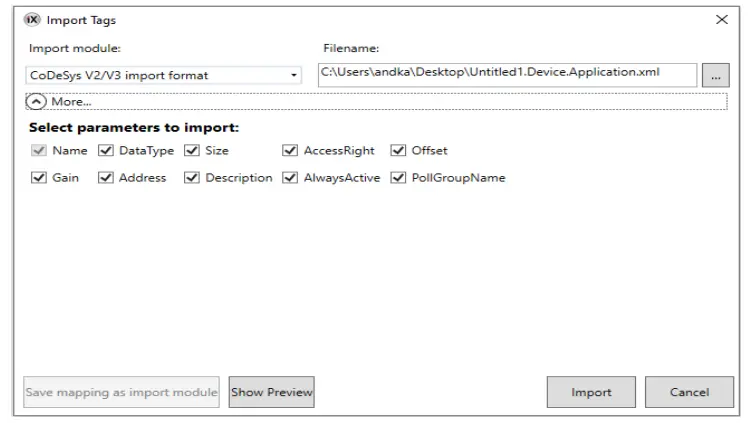Close the Import Tags window
Screen dimensions: 752x423
(x=722, y=20)
